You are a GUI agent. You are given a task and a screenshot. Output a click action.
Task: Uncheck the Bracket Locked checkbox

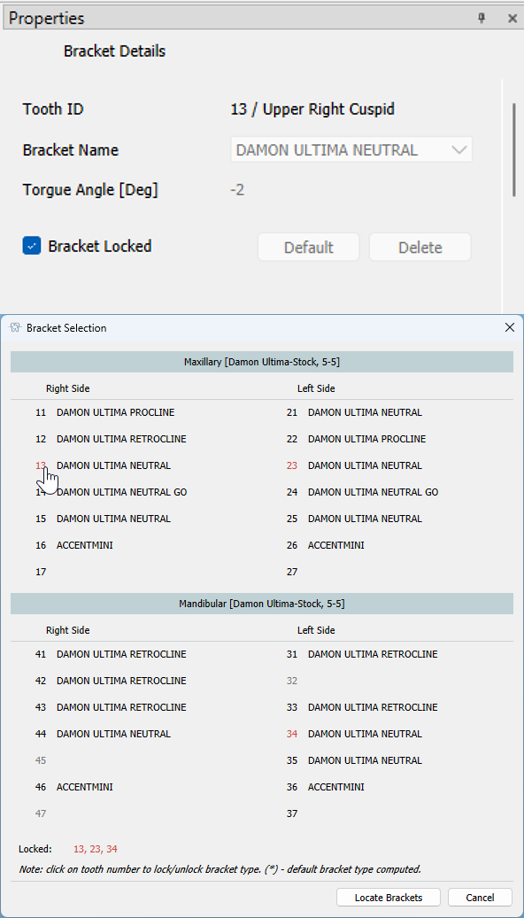(32, 246)
